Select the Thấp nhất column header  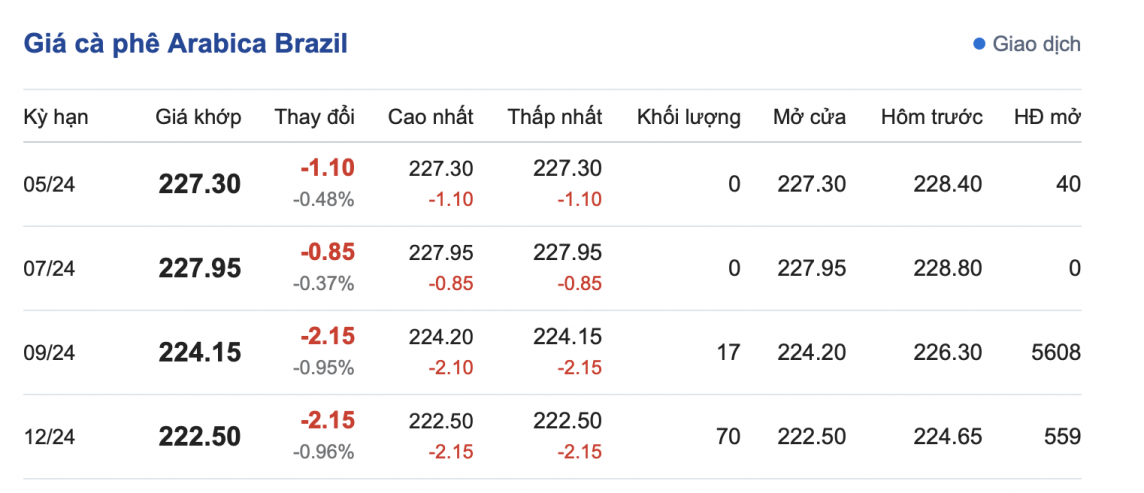pos(555,117)
